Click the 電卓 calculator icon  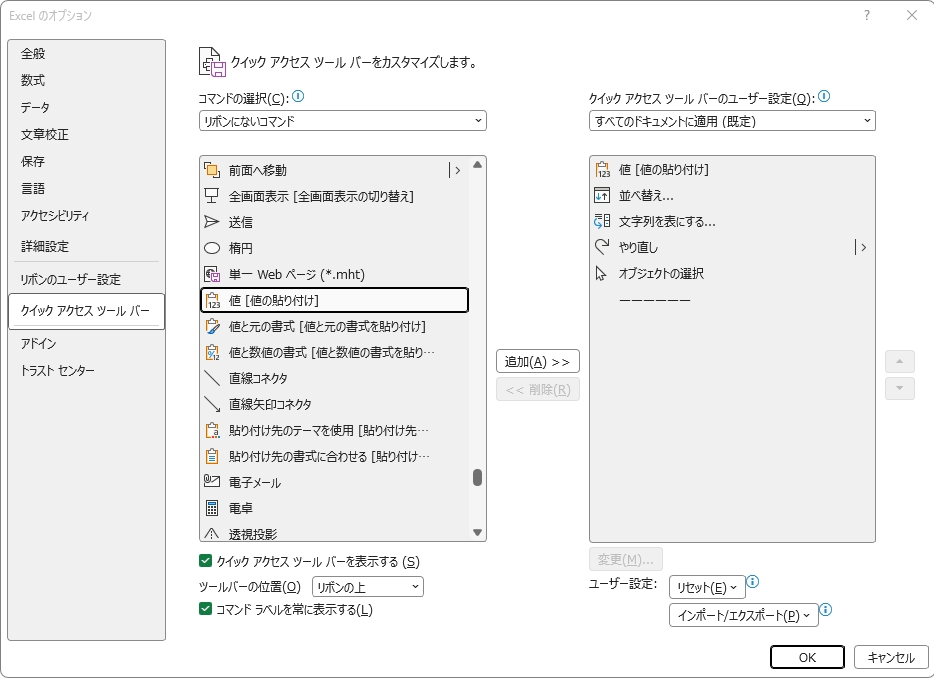click(211, 508)
